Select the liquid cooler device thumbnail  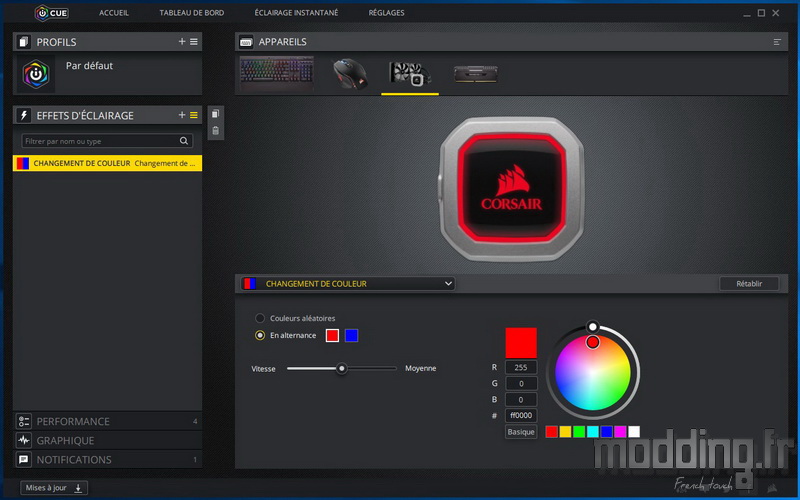coord(410,74)
